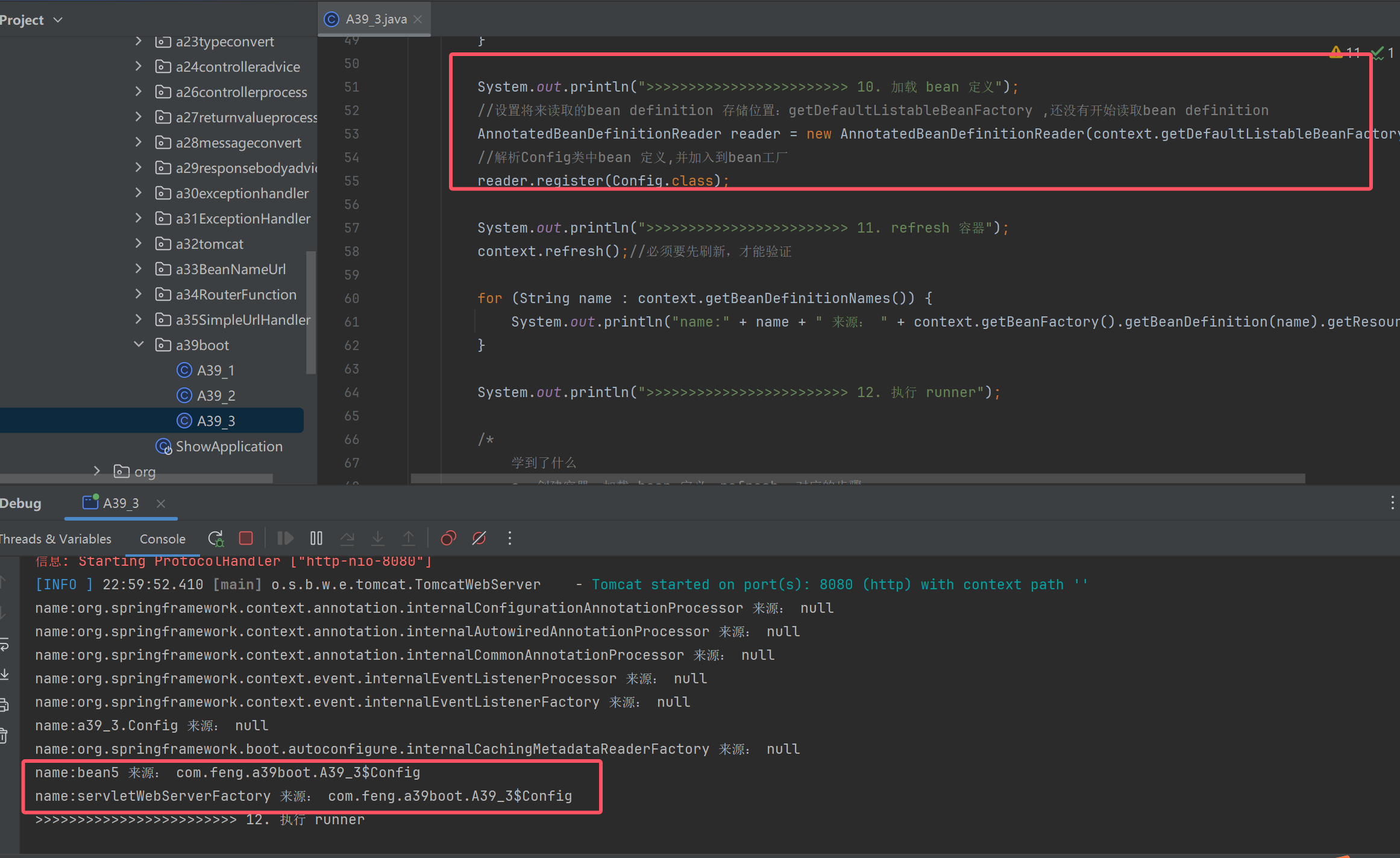Viewport: 1400px width, 858px height.
Task: Toggle Mute Breakpoints
Action: click(479, 538)
